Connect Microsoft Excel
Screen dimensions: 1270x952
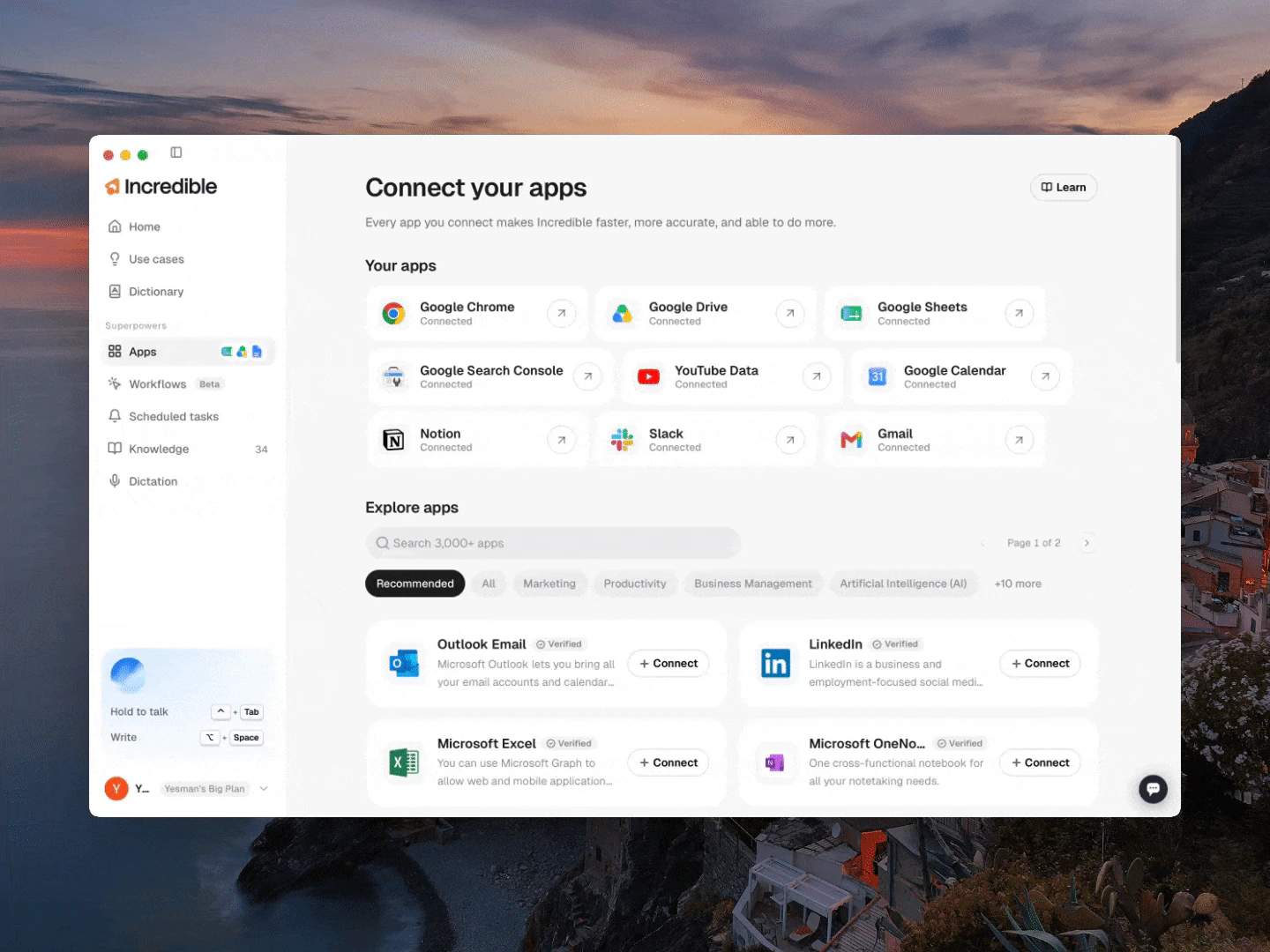[669, 762]
